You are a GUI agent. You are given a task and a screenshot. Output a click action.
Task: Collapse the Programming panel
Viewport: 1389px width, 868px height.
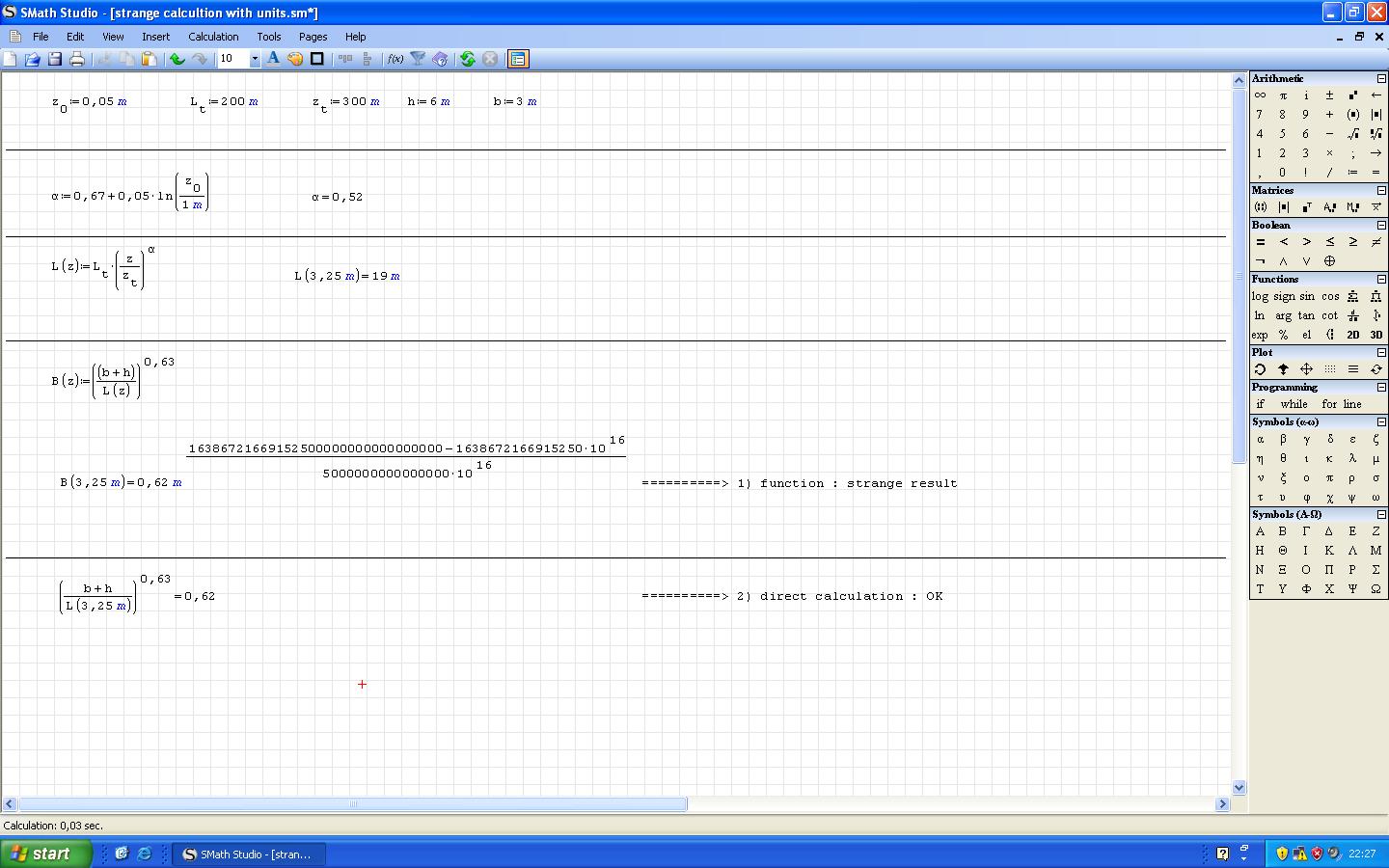pyautogui.click(x=1381, y=387)
